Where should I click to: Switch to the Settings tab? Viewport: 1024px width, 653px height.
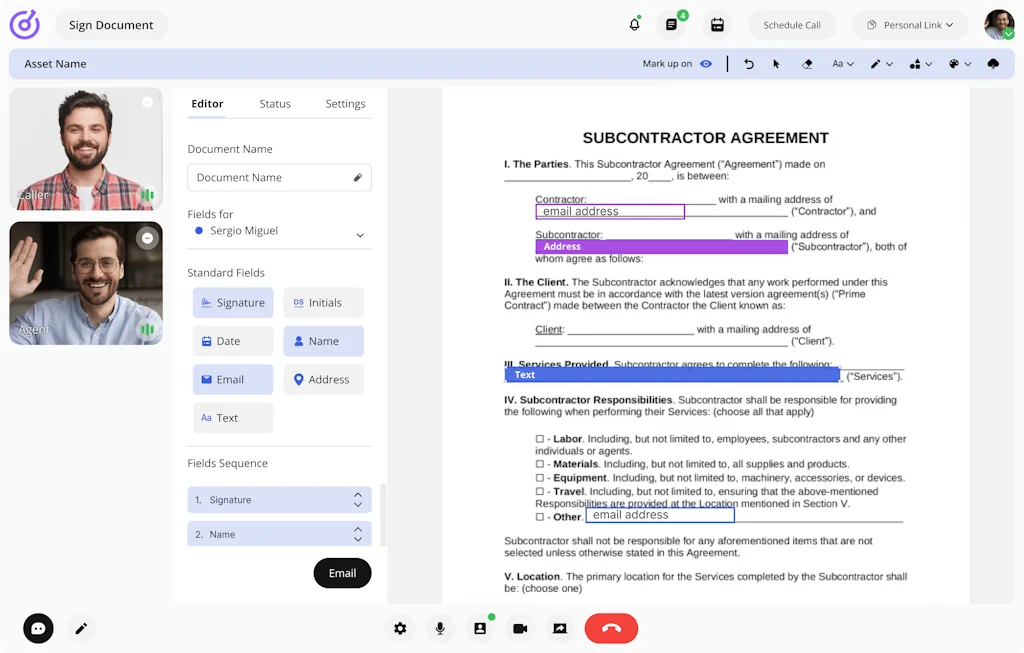[x=345, y=104]
